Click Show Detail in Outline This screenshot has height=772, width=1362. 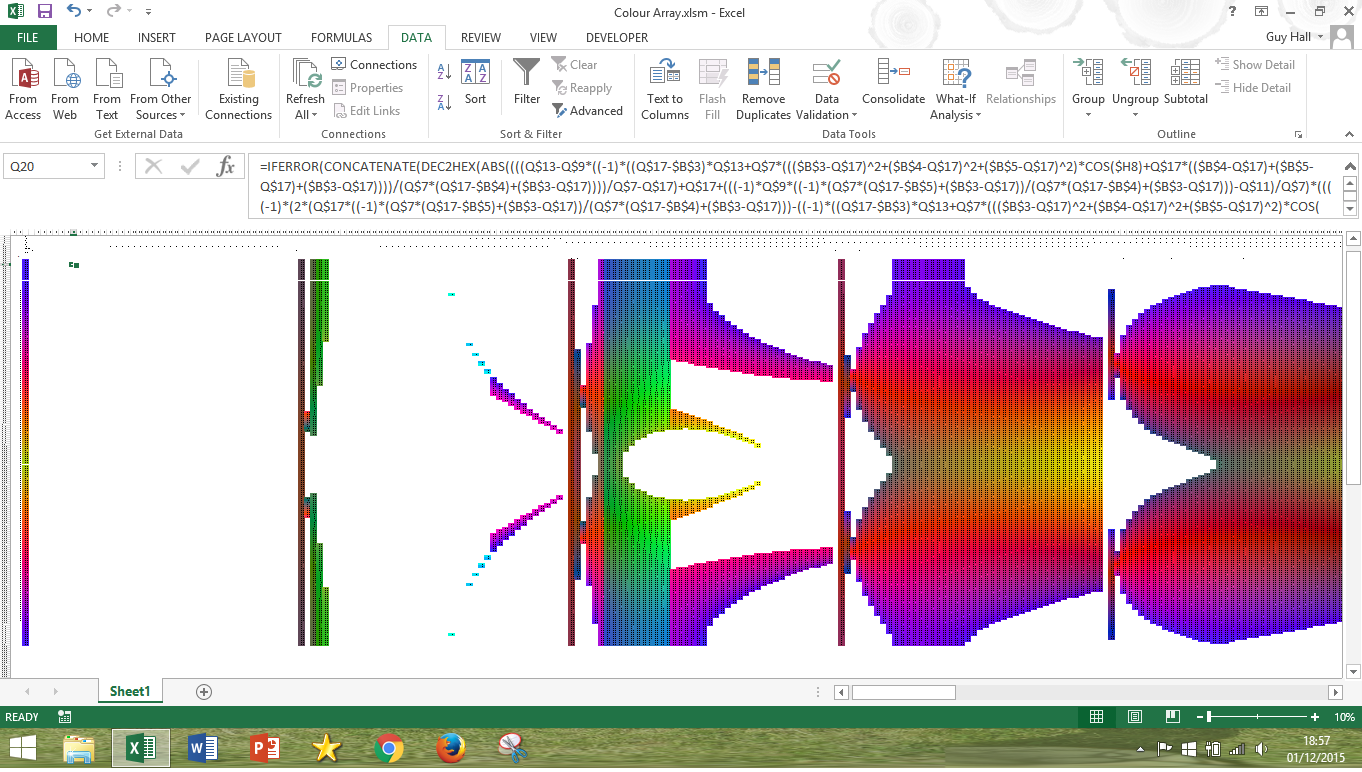click(1255, 65)
